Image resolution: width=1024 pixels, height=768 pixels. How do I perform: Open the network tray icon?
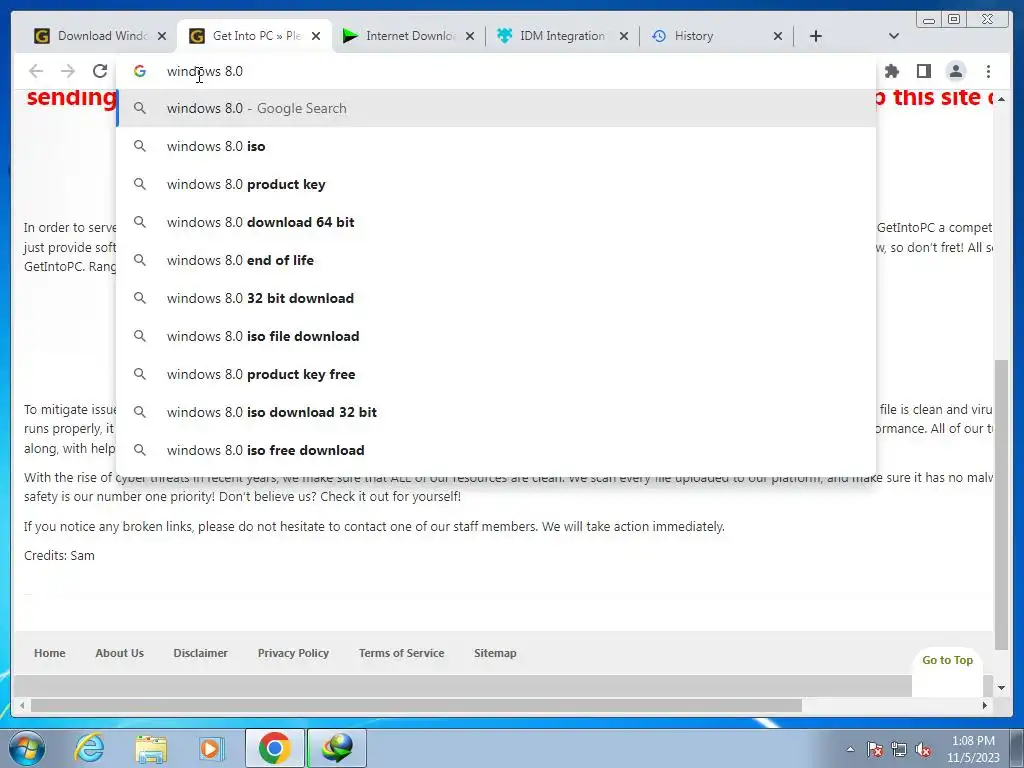pyautogui.click(x=899, y=749)
